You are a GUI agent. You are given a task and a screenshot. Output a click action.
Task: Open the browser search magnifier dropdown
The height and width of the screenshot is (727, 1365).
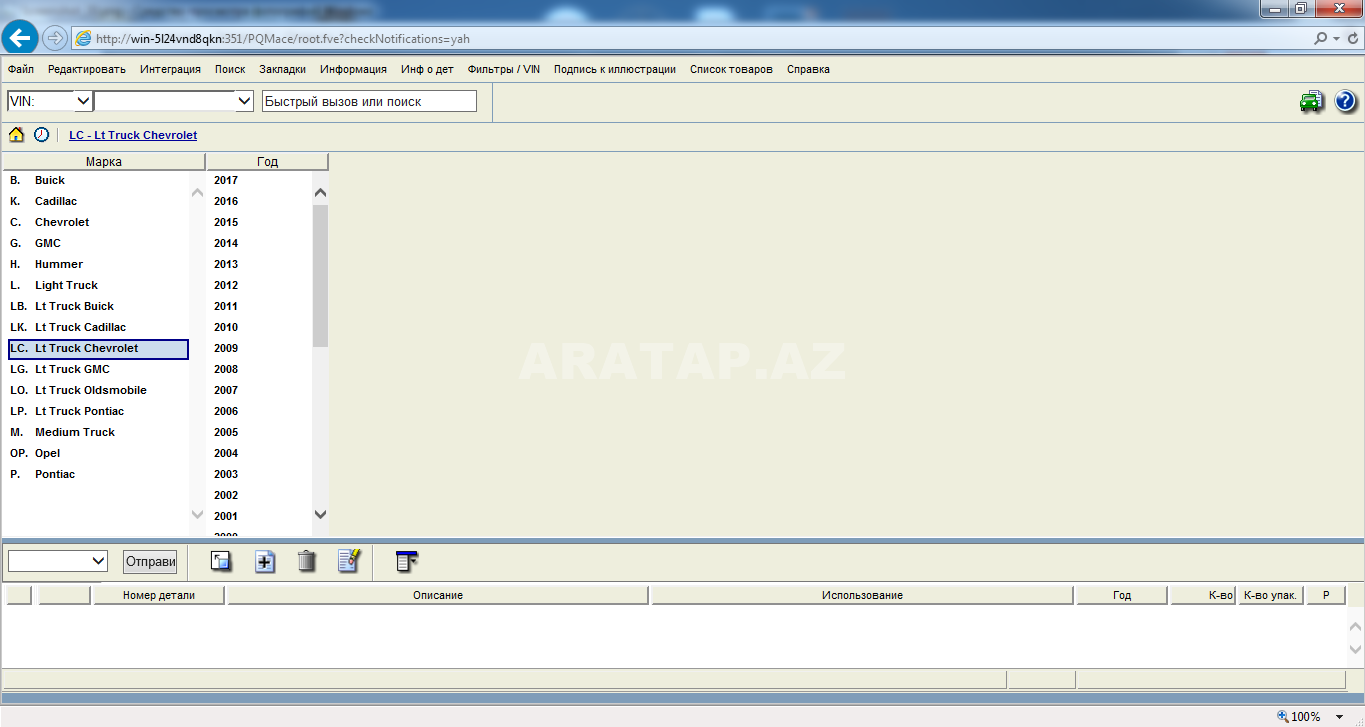pos(1327,38)
